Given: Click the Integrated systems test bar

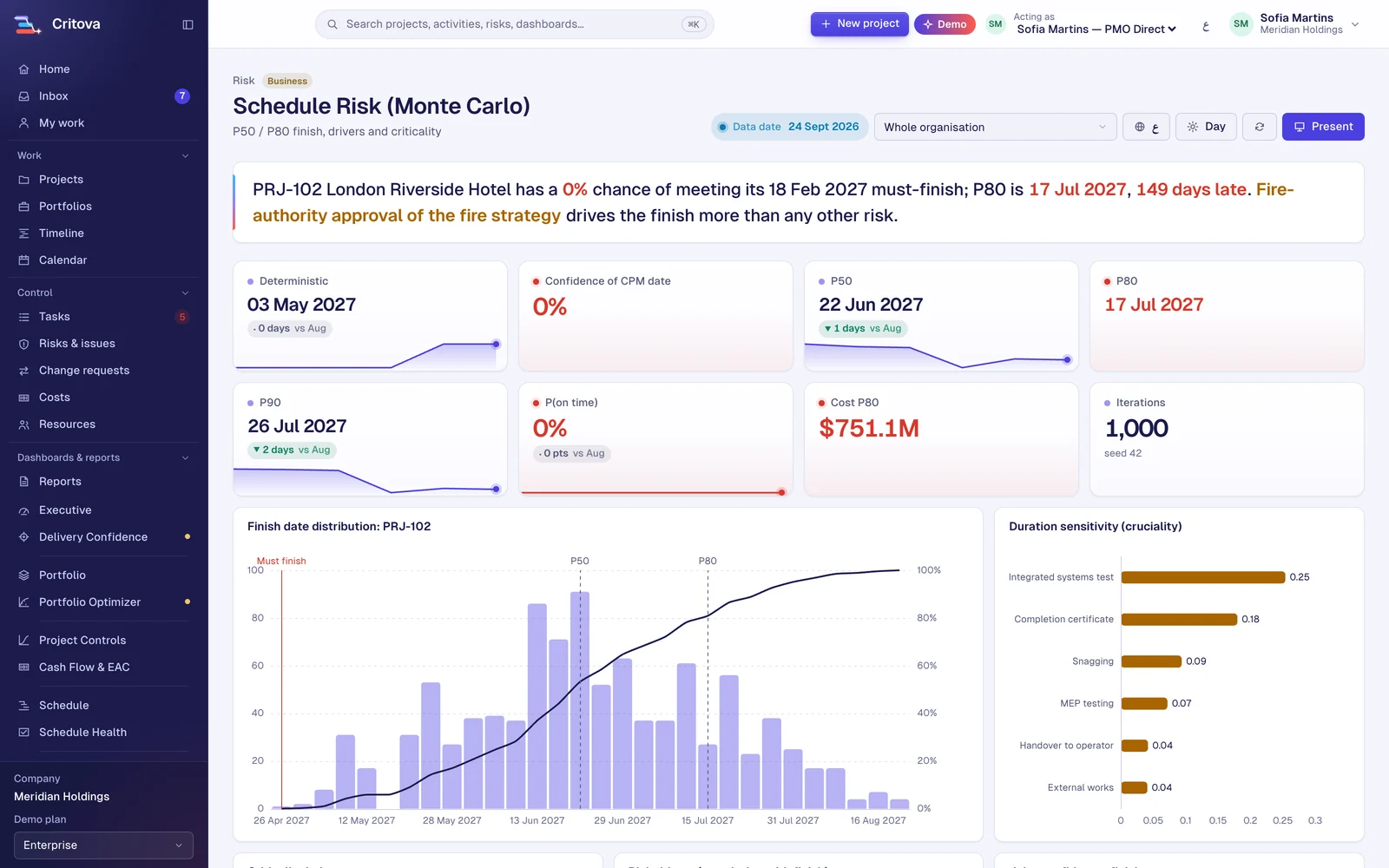Looking at the screenshot, I should [x=1203, y=577].
